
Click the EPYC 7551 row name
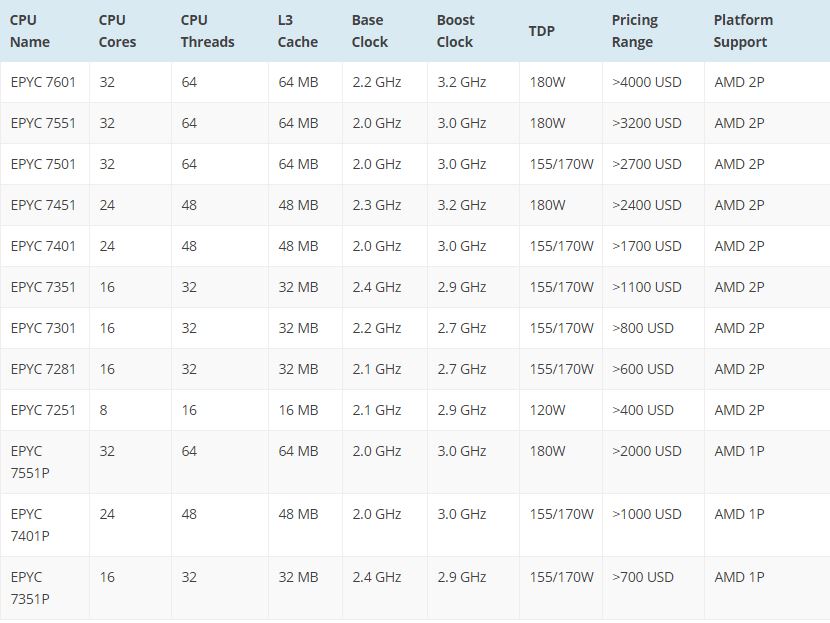point(43,123)
